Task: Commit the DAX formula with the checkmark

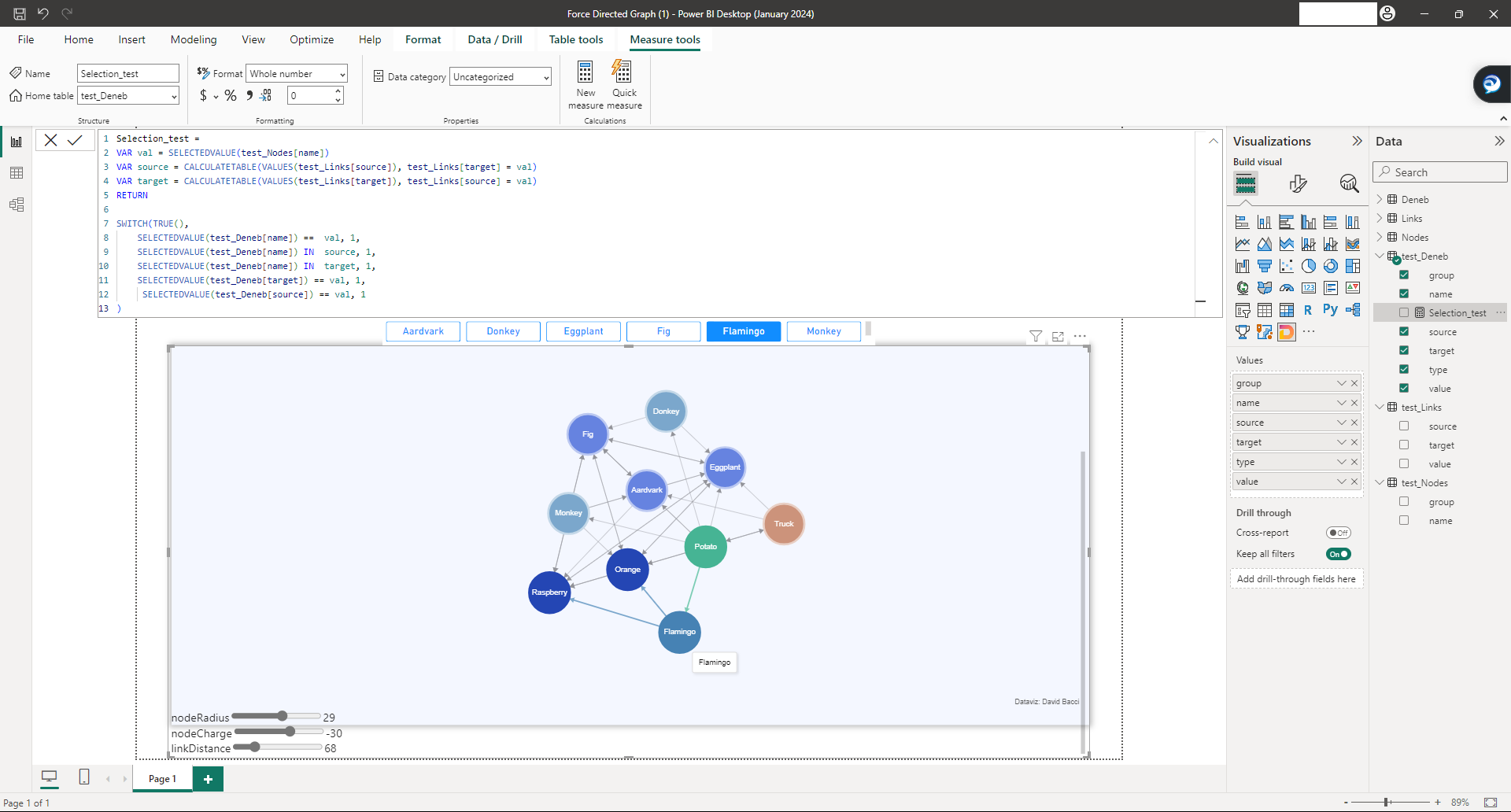Action: coord(76,140)
